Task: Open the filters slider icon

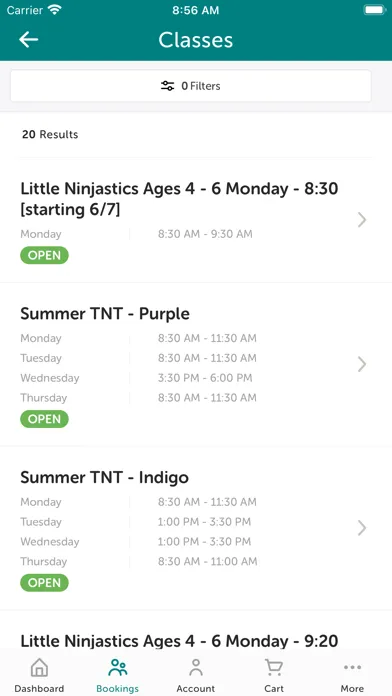Action: tap(167, 86)
